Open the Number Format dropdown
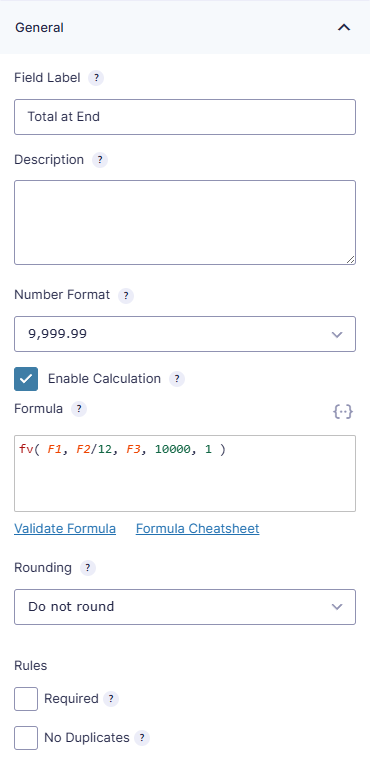Screen dimensions: 370x777 tap(185, 334)
